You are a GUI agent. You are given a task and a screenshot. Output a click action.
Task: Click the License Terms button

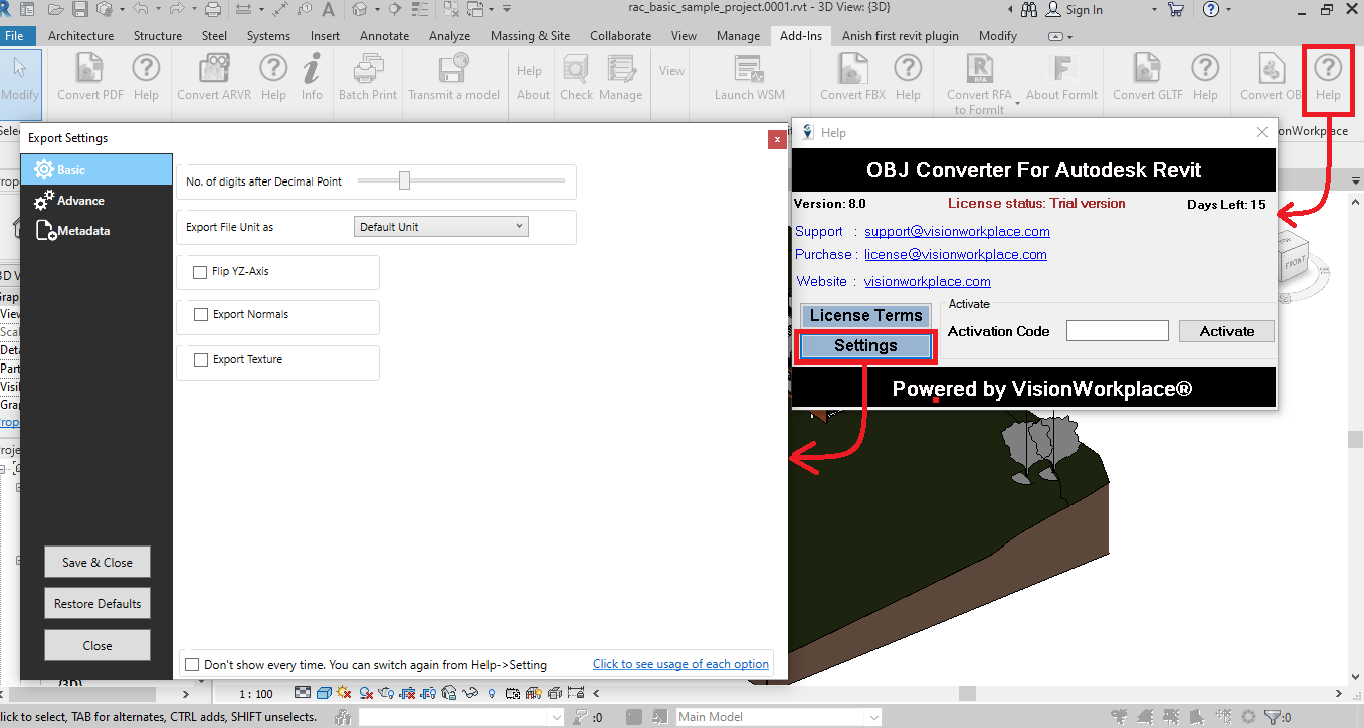pos(866,315)
